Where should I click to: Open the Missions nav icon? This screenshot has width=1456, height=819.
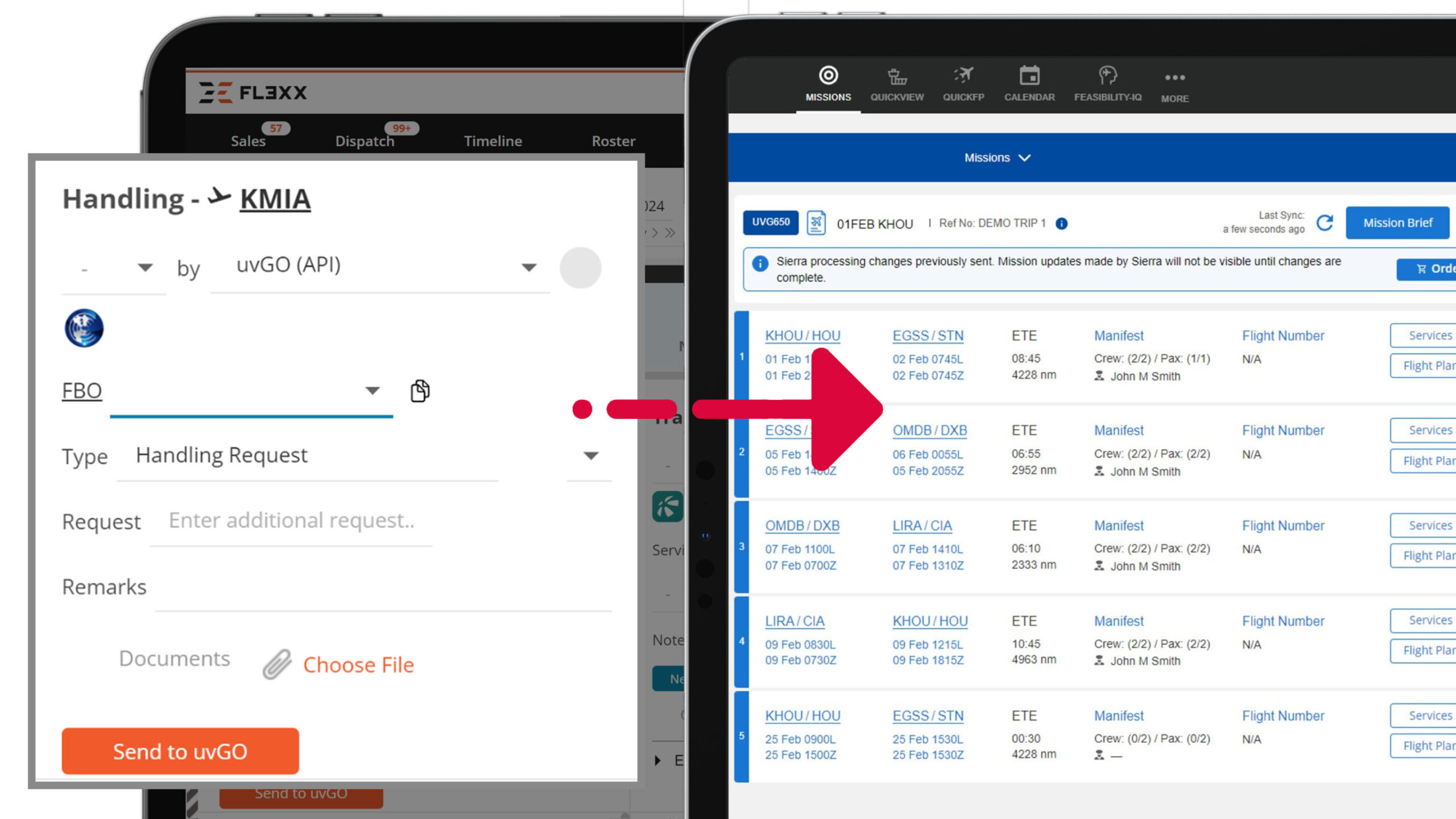[828, 76]
